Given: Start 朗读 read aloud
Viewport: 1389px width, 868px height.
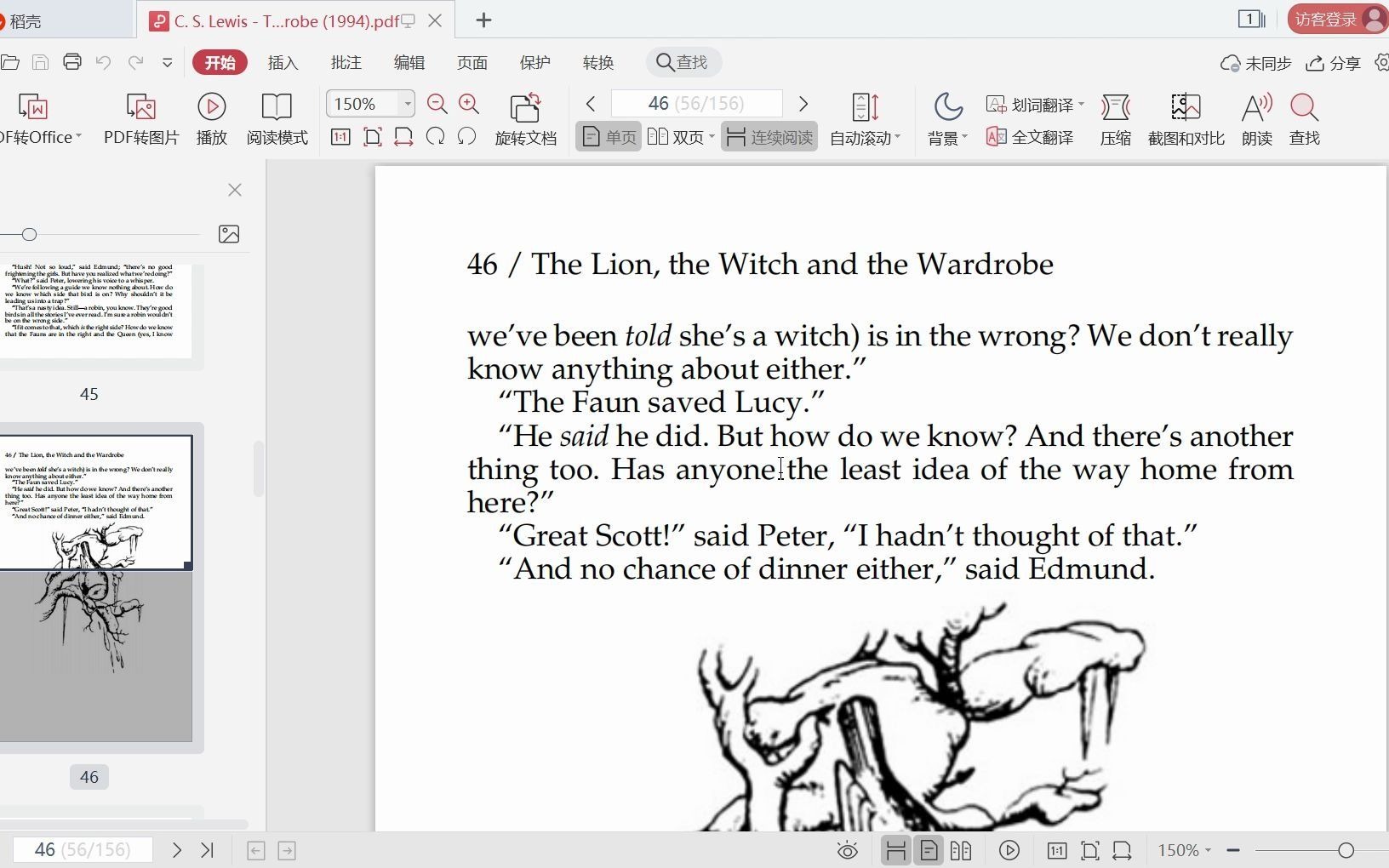Looking at the screenshot, I should (x=1256, y=119).
